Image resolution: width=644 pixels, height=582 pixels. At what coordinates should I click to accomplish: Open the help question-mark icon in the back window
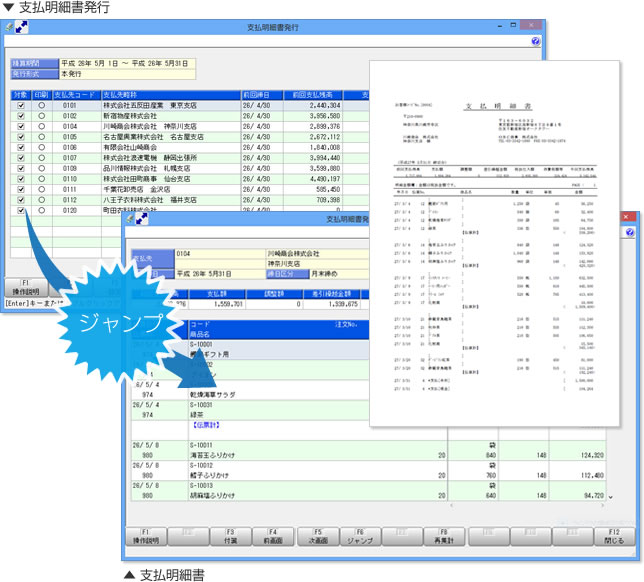[535, 41]
